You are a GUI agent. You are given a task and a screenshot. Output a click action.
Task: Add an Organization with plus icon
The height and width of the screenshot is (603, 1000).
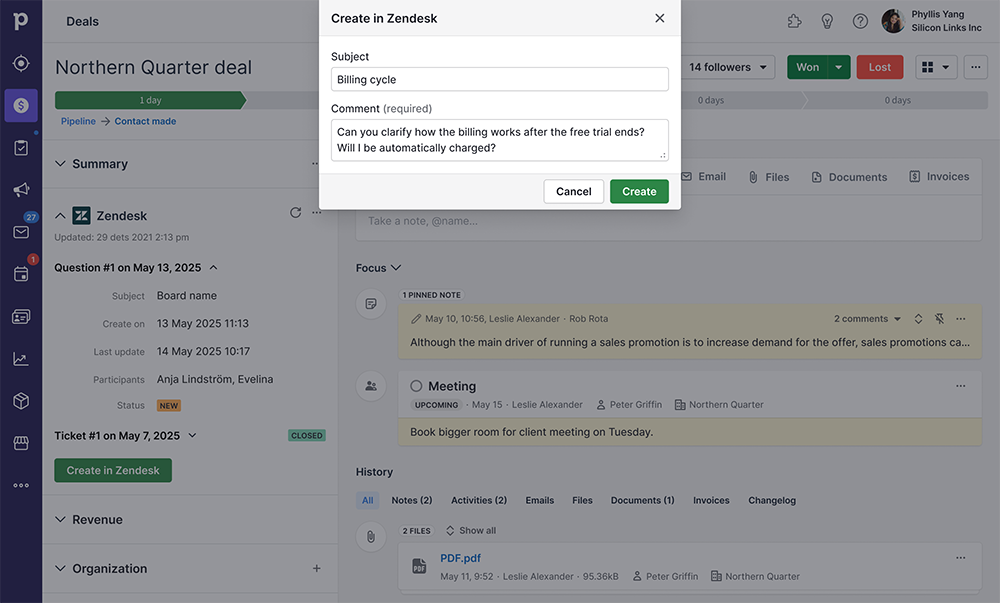pos(316,568)
